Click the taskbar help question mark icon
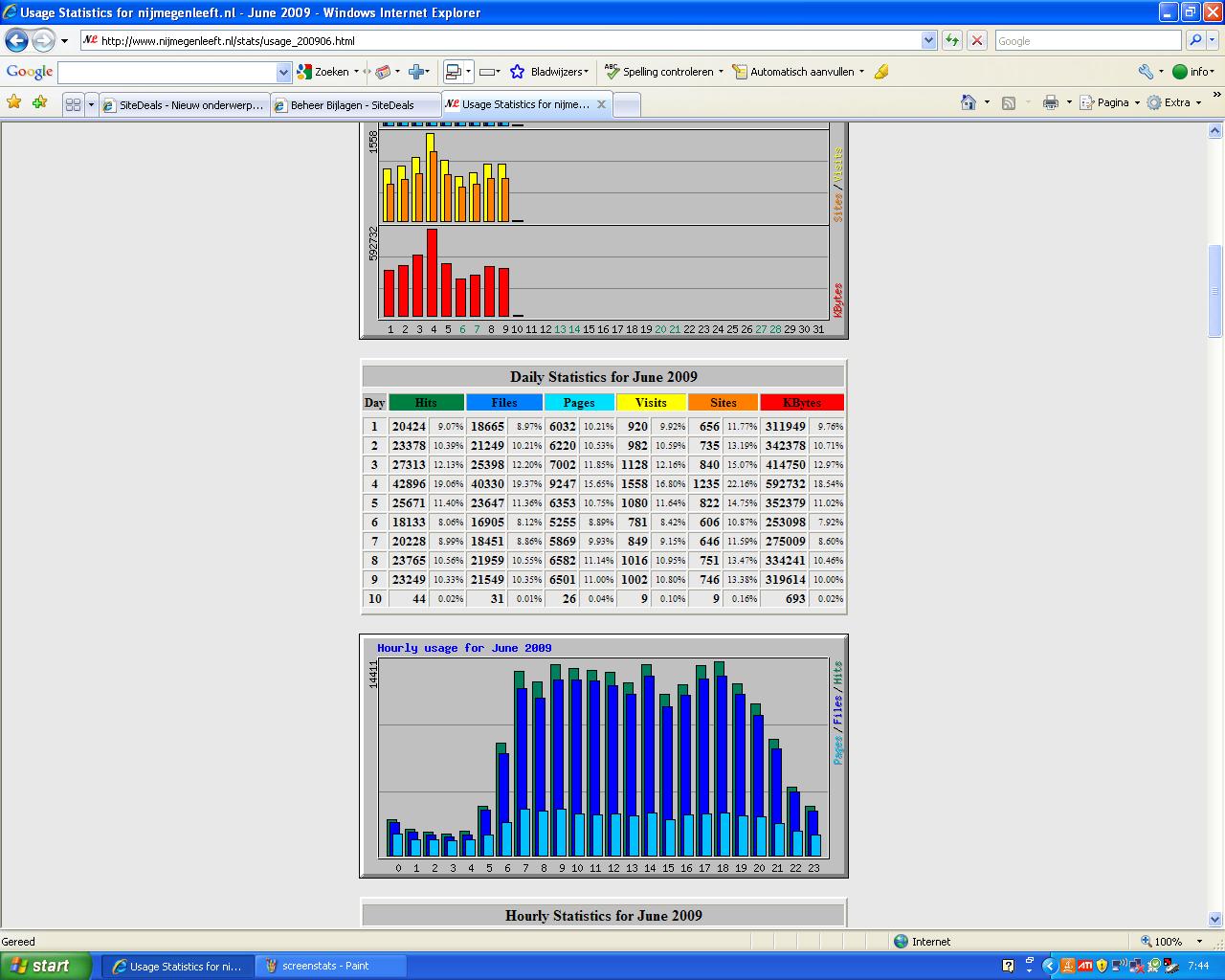1225x980 pixels. 1008,967
